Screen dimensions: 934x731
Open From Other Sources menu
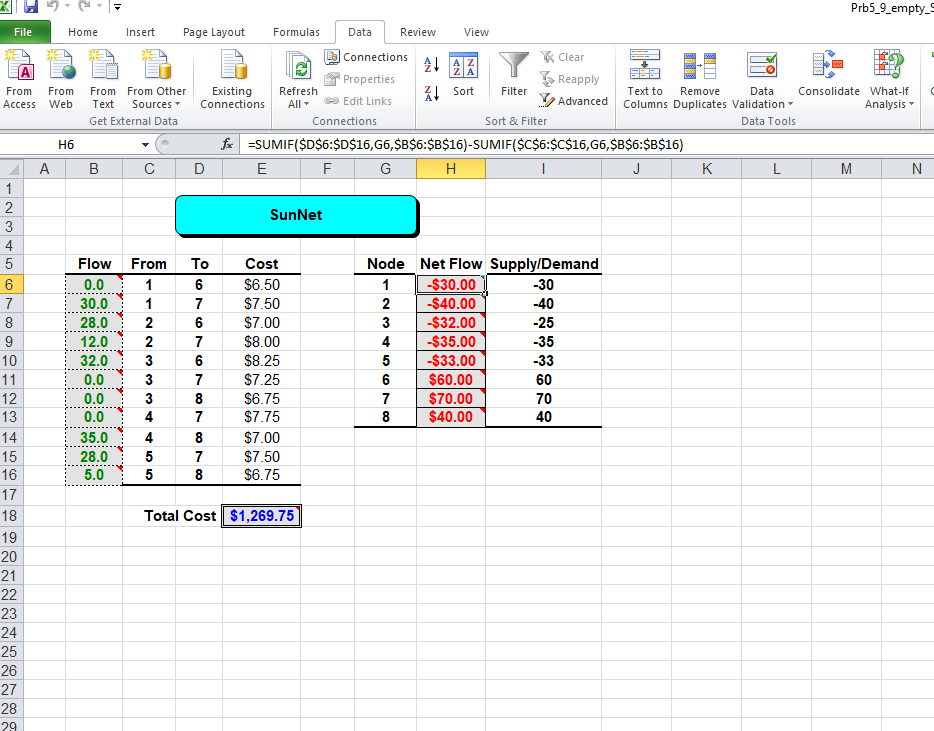pyautogui.click(x=157, y=79)
